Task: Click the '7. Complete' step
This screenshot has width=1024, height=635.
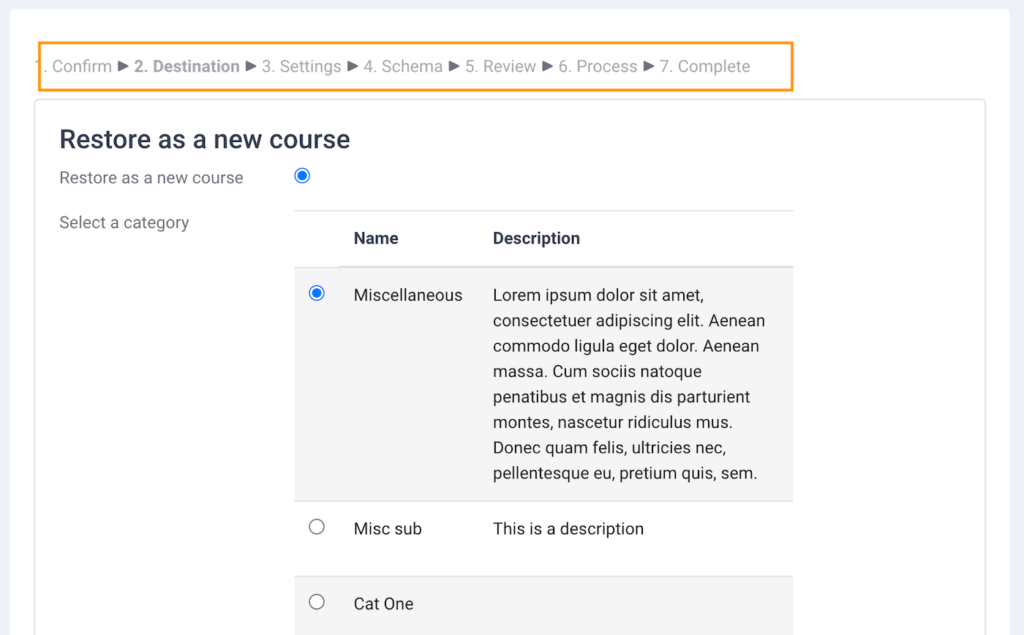Action: coord(705,67)
